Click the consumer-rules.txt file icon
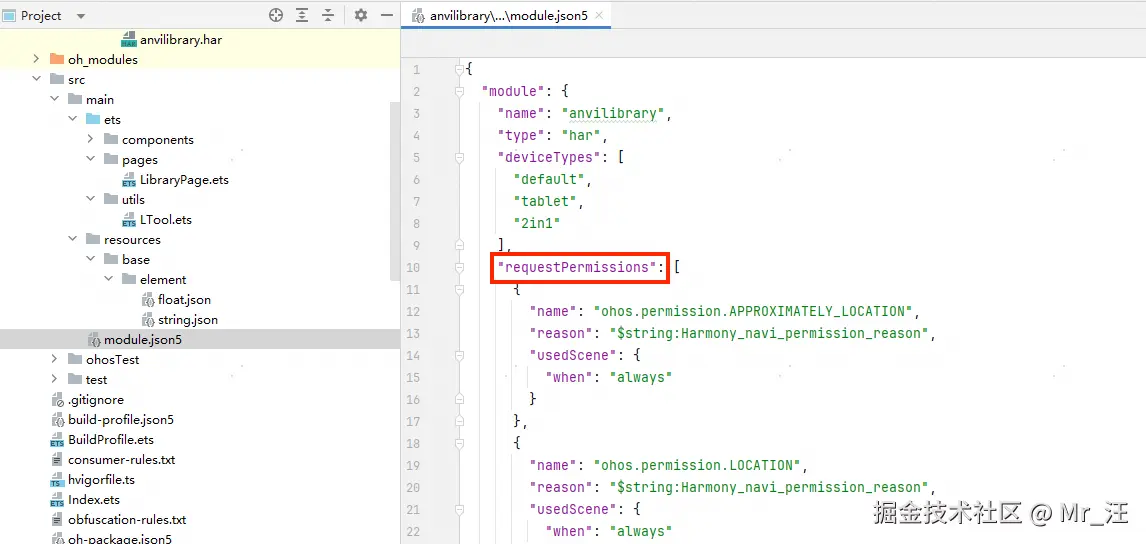This screenshot has width=1146, height=544. click(x=57, y=460)
